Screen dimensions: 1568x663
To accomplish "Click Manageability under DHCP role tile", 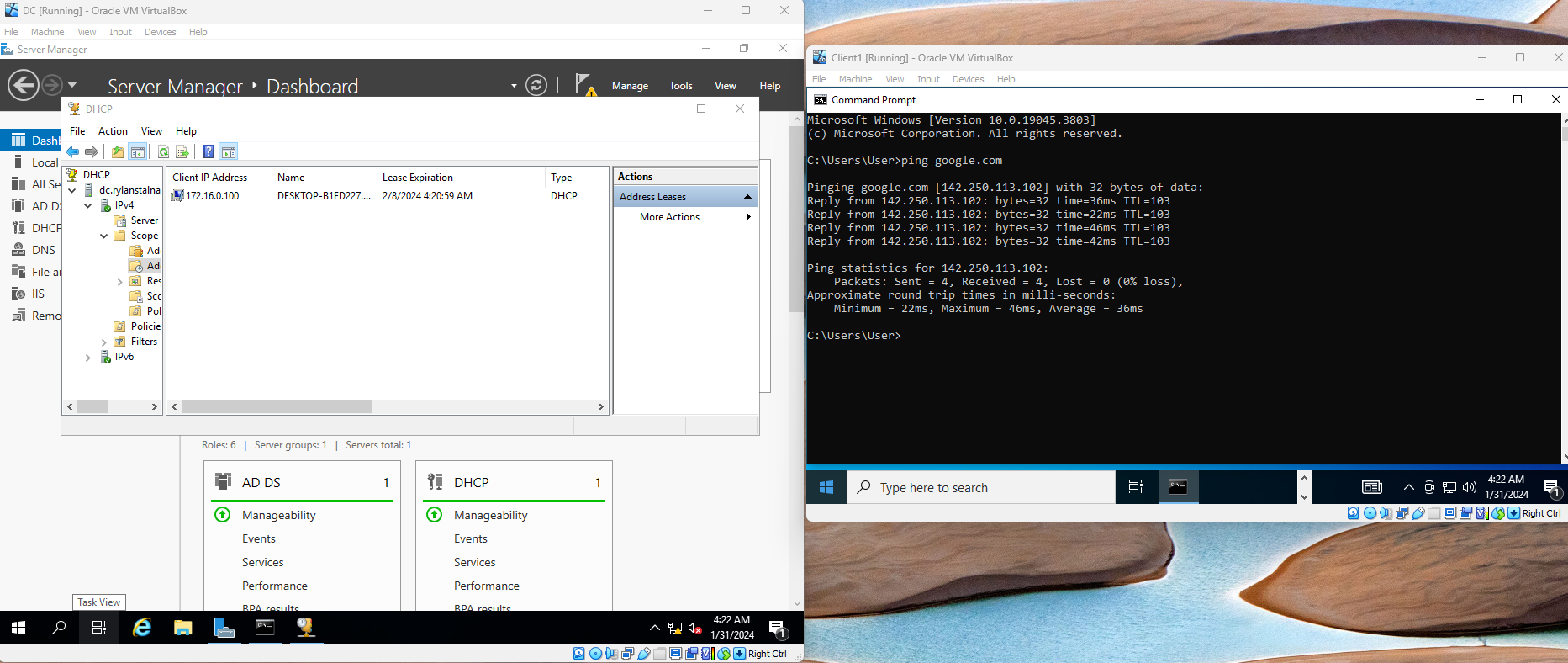I will (x=490, y=515).
